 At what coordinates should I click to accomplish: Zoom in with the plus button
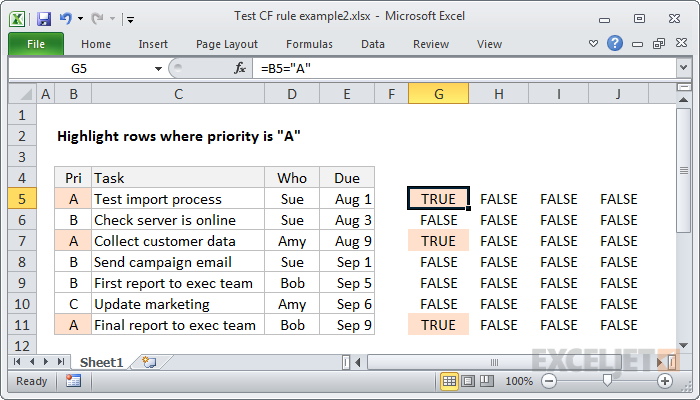[x=665, y=381]
